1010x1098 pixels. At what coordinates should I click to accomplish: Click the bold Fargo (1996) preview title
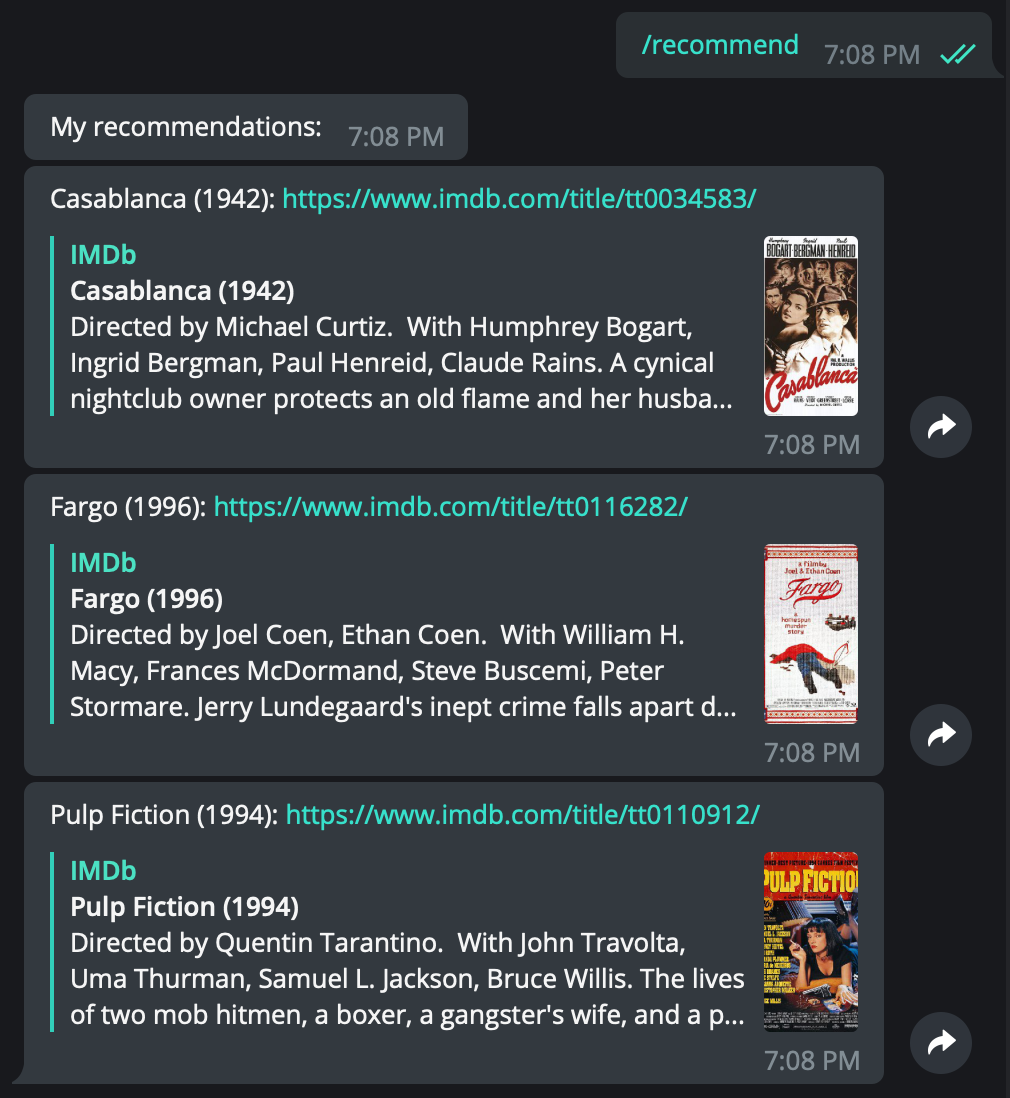(146, 599)
